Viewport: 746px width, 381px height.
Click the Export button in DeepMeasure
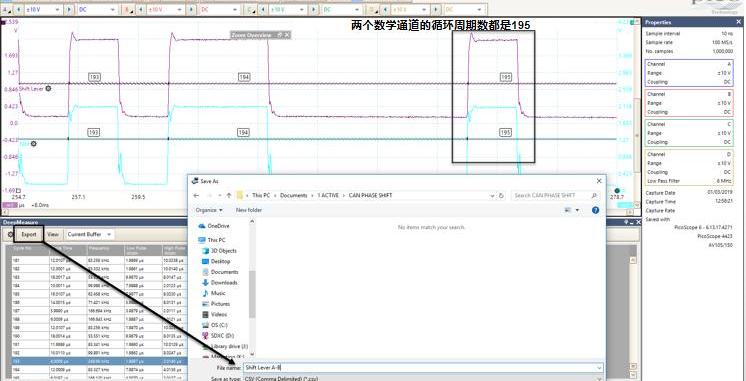(x=29, y=234)
